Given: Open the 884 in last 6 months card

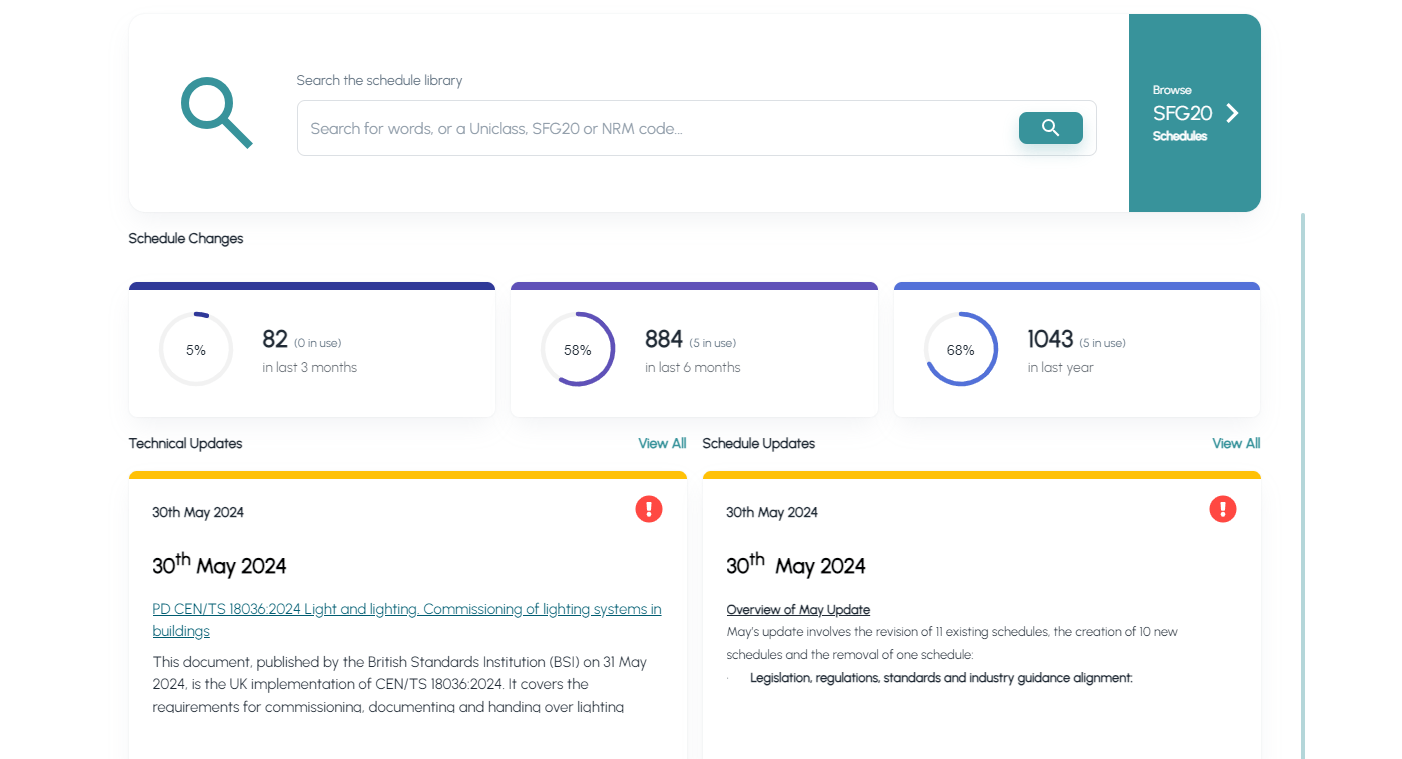Looking at the screenshot, I should coord(694,350).
